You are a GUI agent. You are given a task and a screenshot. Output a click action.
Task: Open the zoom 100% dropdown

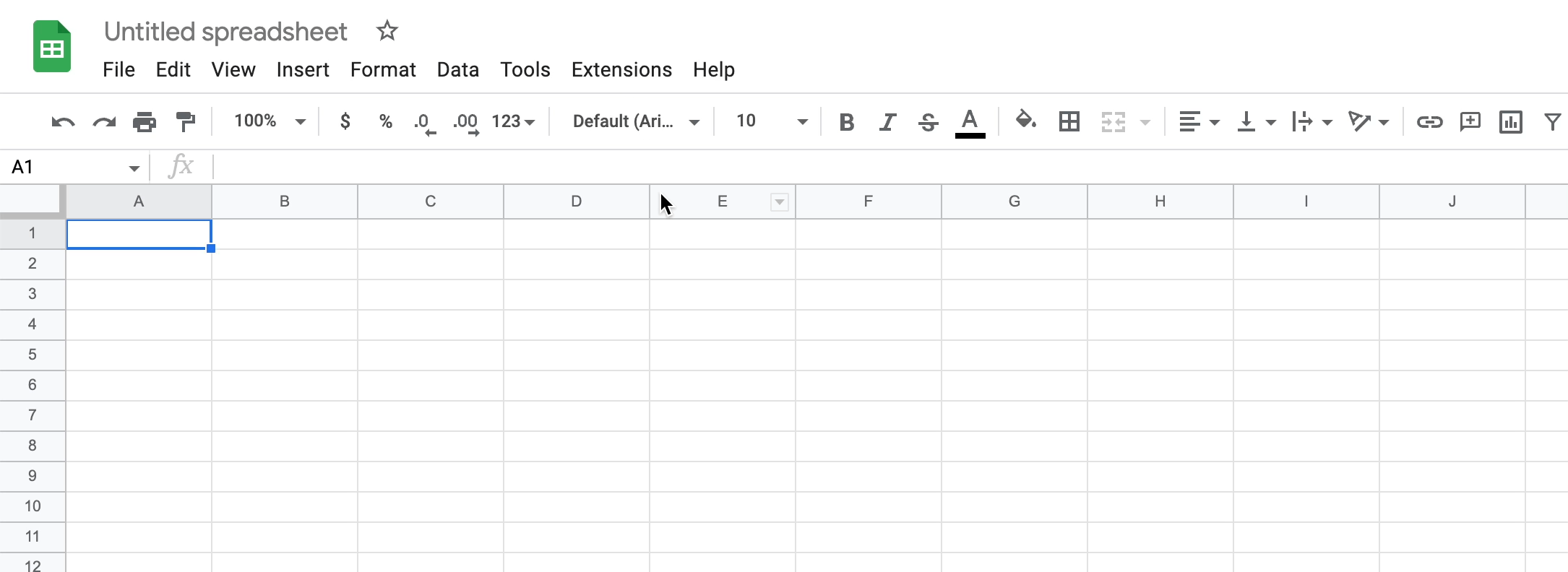point(270,121)
